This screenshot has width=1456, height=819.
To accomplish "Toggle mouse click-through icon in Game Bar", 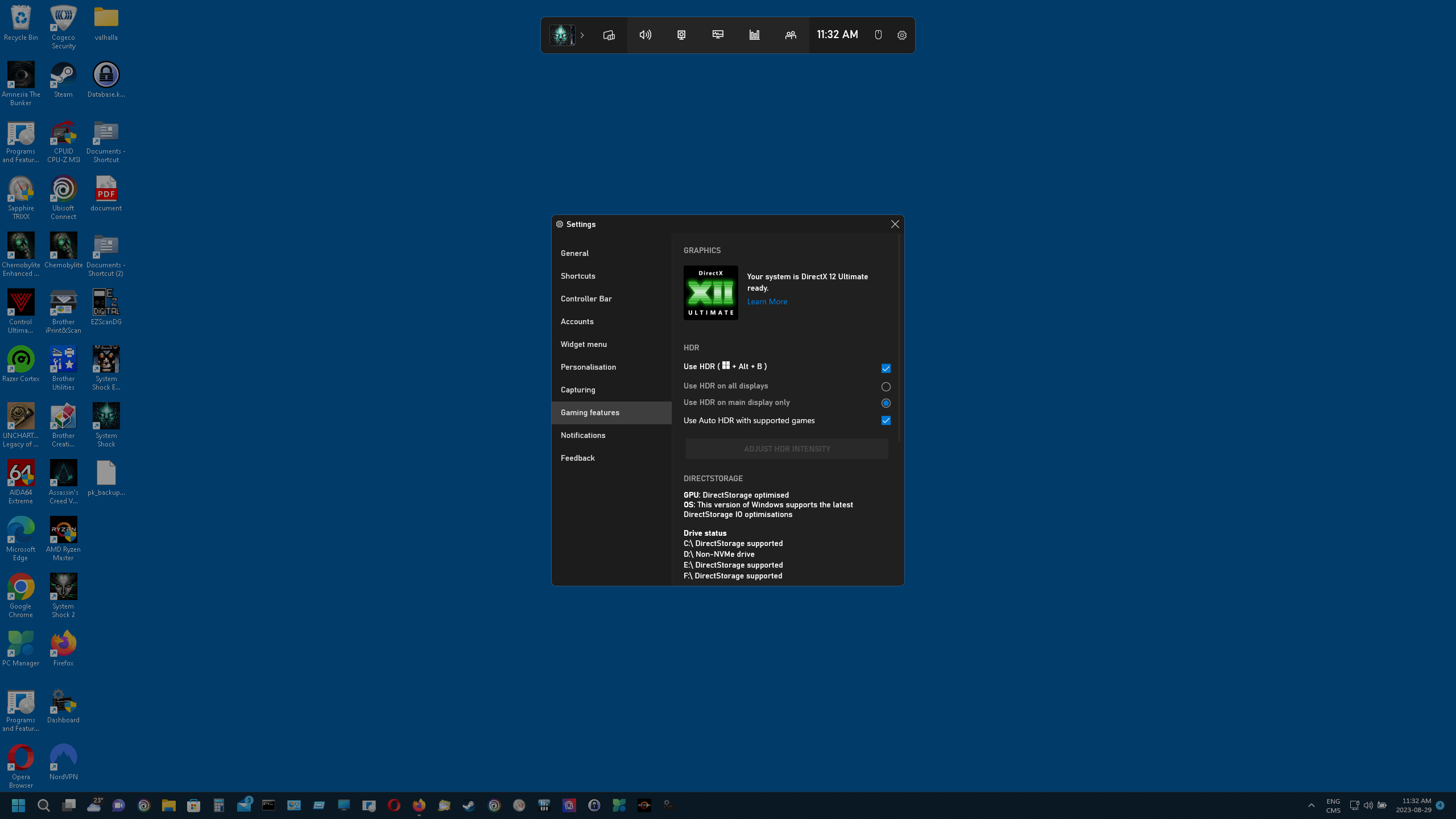I will [x=878, y=35].
